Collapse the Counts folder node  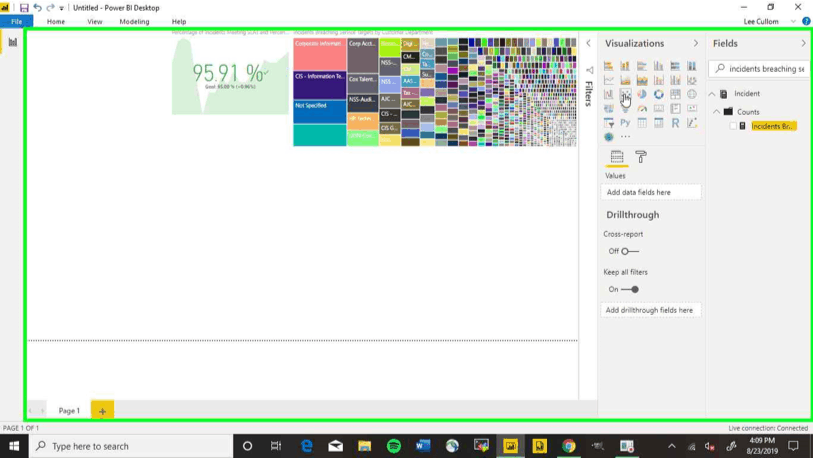tap(716, 112)
